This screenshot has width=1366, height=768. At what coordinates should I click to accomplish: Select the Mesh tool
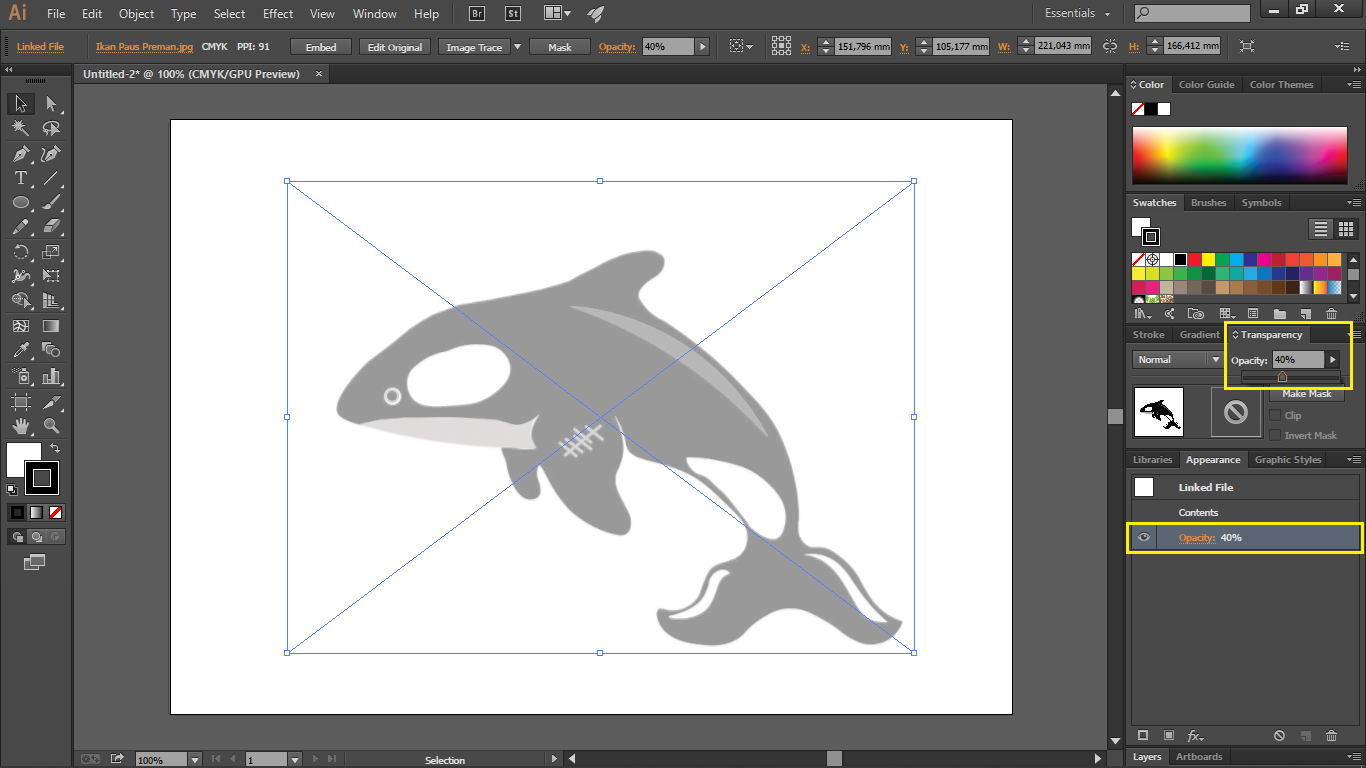(20, 326)
